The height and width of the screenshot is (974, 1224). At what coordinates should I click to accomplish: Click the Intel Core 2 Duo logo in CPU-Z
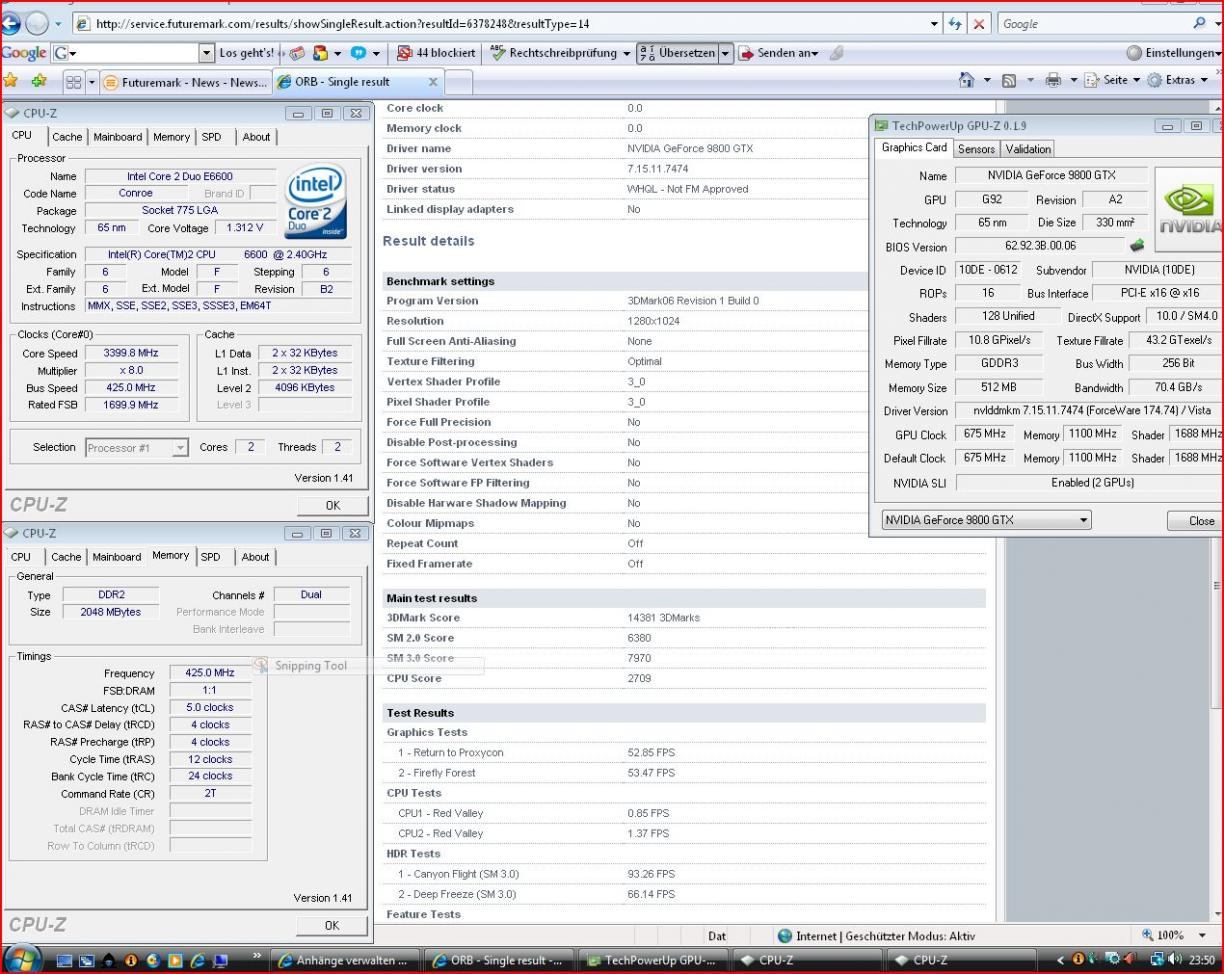315,201
